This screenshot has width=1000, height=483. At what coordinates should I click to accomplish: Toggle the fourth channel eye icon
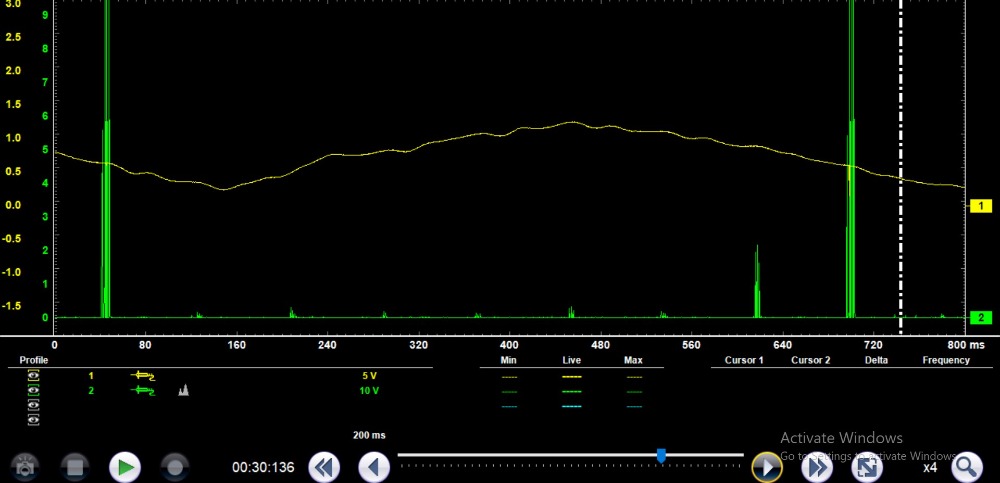[x=34, y=420]
